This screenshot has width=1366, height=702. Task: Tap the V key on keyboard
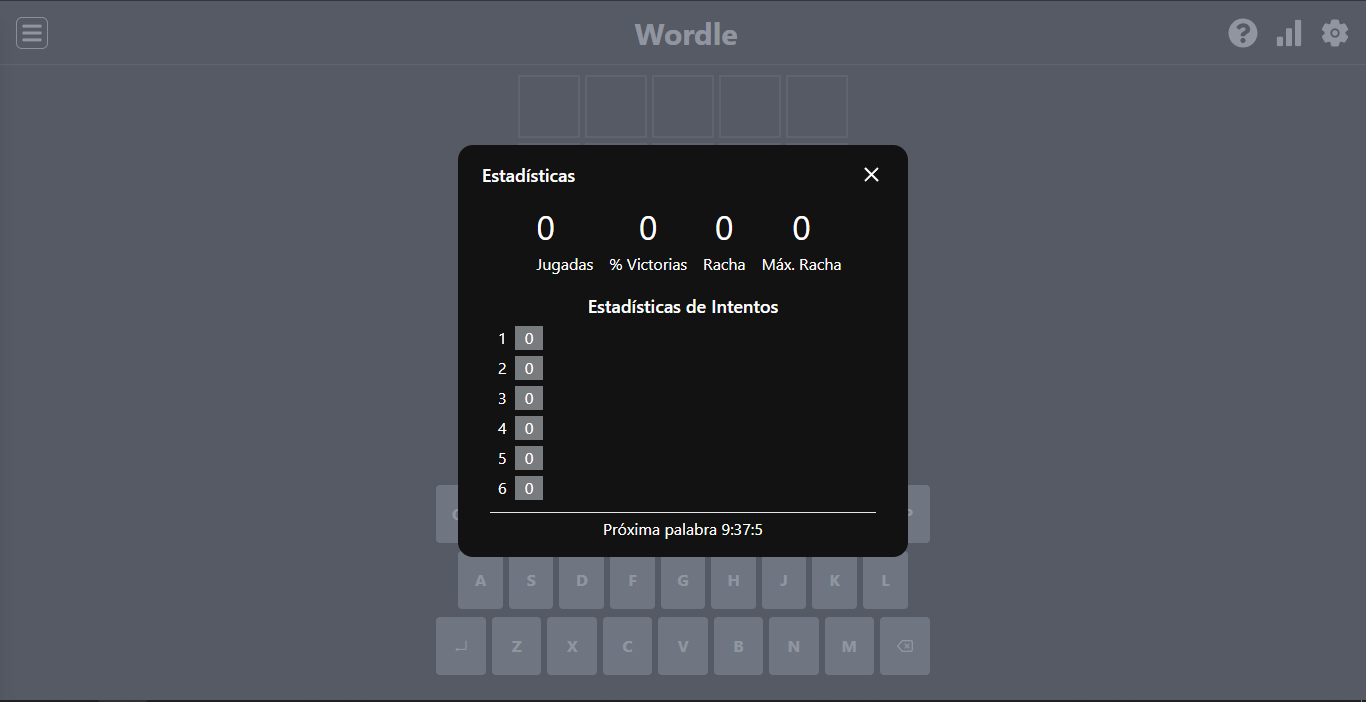coord(683,646)
